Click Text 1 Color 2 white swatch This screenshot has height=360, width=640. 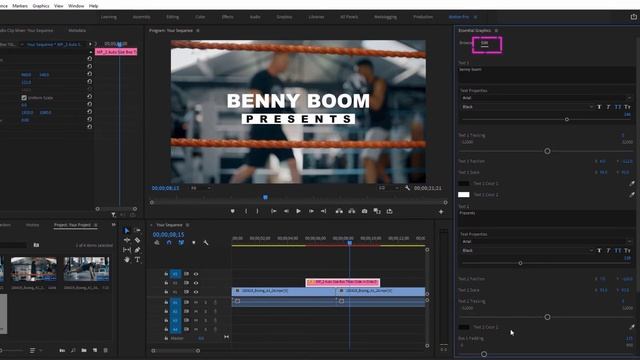click(464, 195)
